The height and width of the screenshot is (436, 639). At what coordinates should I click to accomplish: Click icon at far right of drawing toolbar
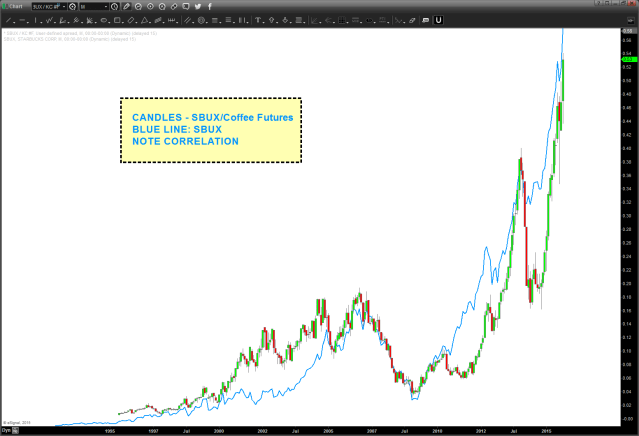[x=630, y=20]
